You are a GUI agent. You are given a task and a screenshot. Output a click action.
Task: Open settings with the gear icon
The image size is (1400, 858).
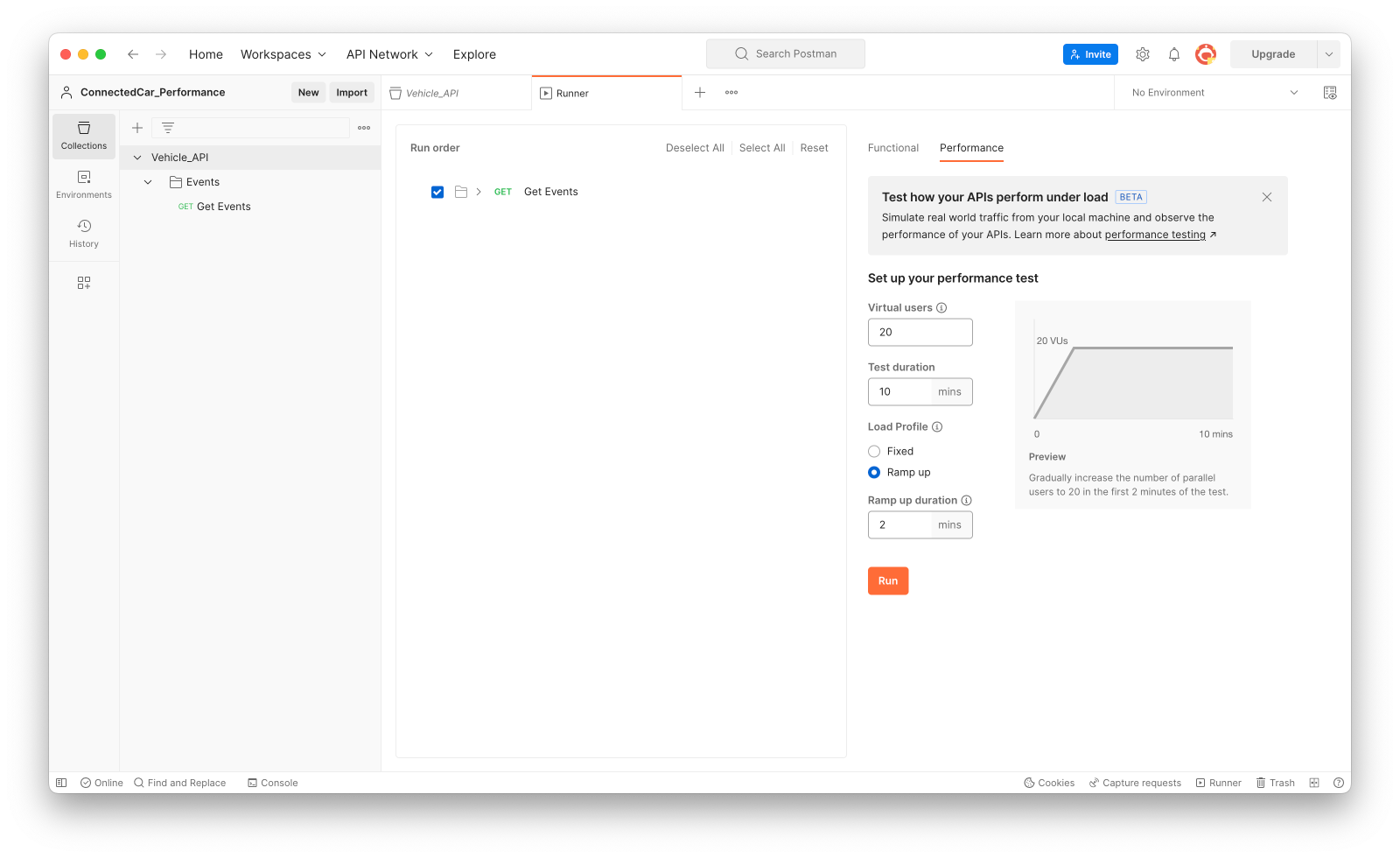[x=1143, y=54]
